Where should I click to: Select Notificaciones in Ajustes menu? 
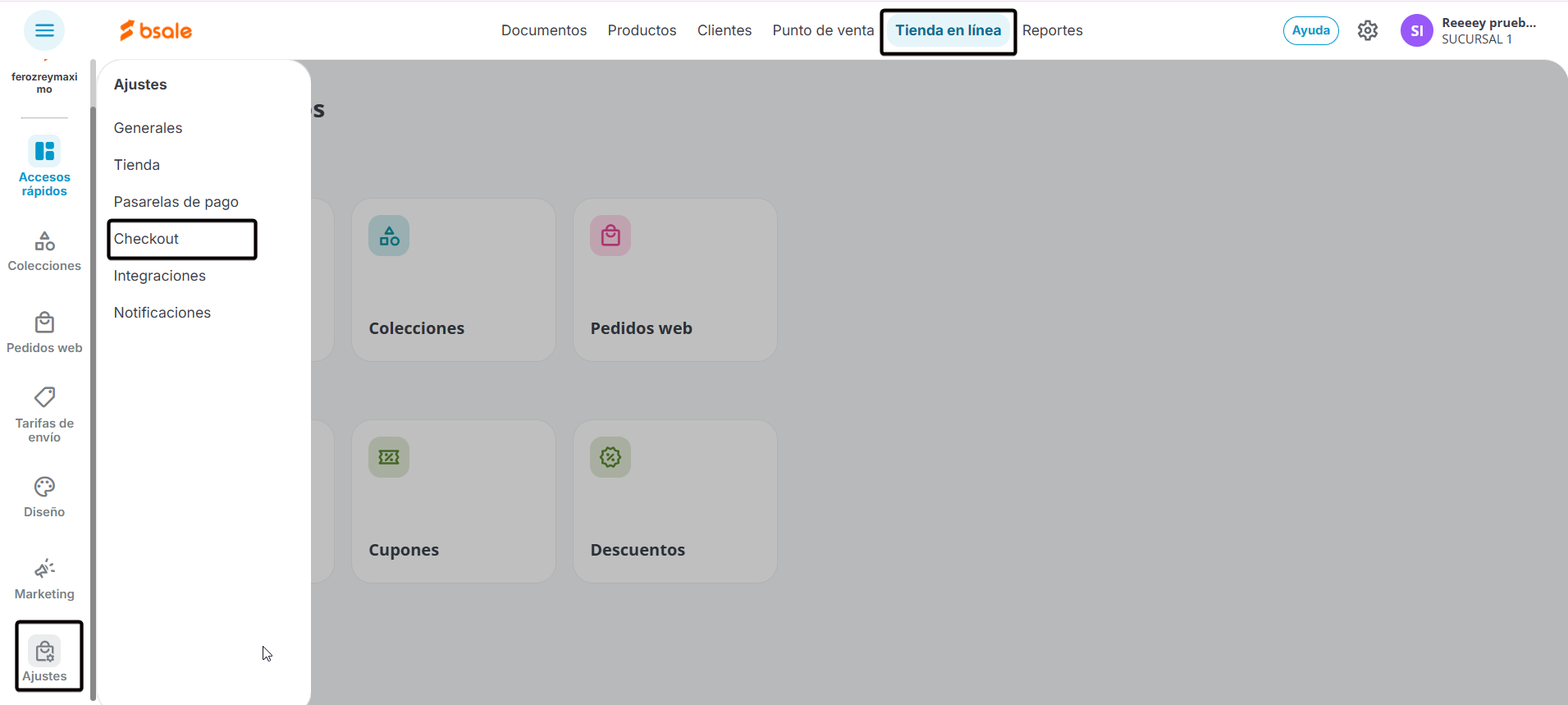click(x=162, y=313)
